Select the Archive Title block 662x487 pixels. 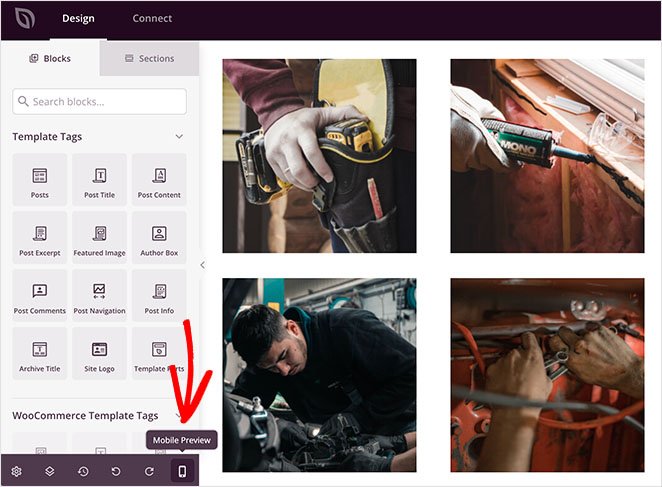pyautogui.click(x=40, y=353)
